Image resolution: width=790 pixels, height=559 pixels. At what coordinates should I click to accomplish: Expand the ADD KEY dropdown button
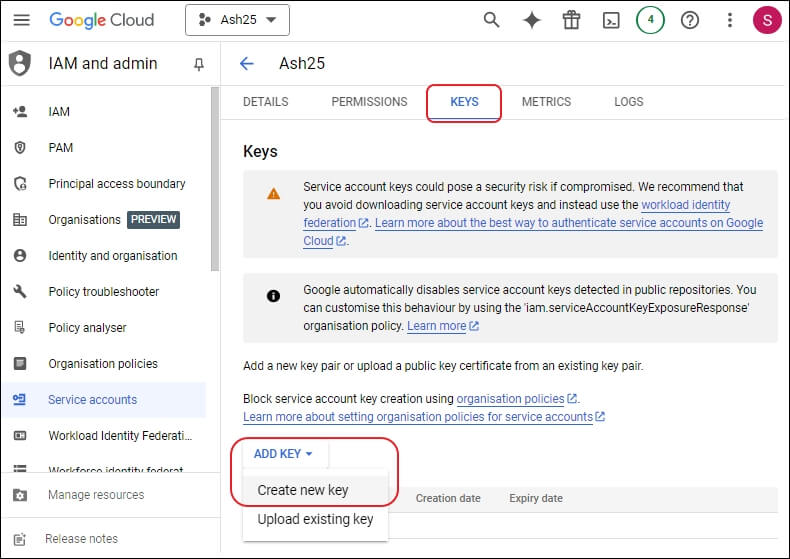[285, 454]
